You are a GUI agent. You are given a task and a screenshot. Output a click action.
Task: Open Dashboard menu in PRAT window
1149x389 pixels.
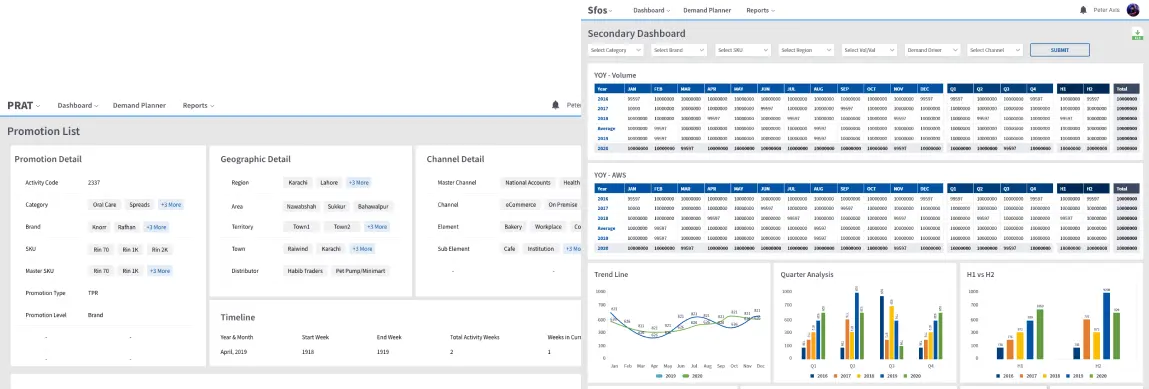[78, 105]
